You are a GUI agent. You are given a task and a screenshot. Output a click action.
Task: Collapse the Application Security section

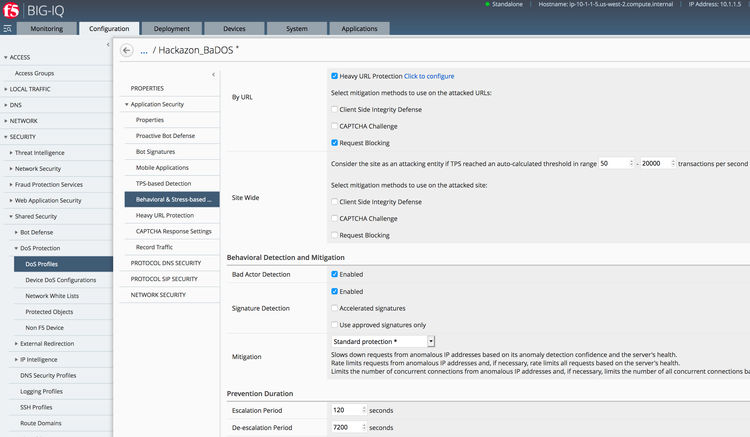(127, 104)
